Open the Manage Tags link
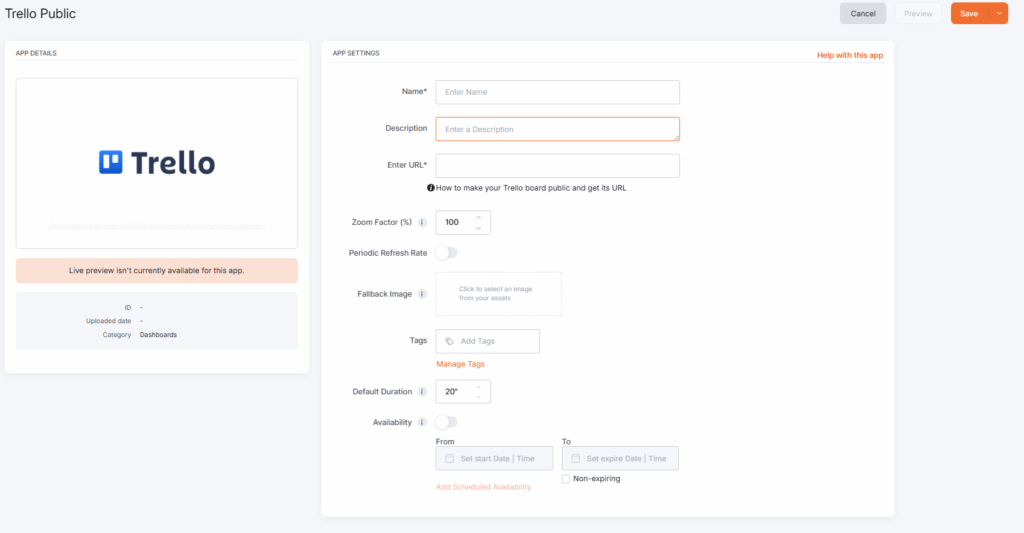This screenshot has height=533, width=1024. 460,364
